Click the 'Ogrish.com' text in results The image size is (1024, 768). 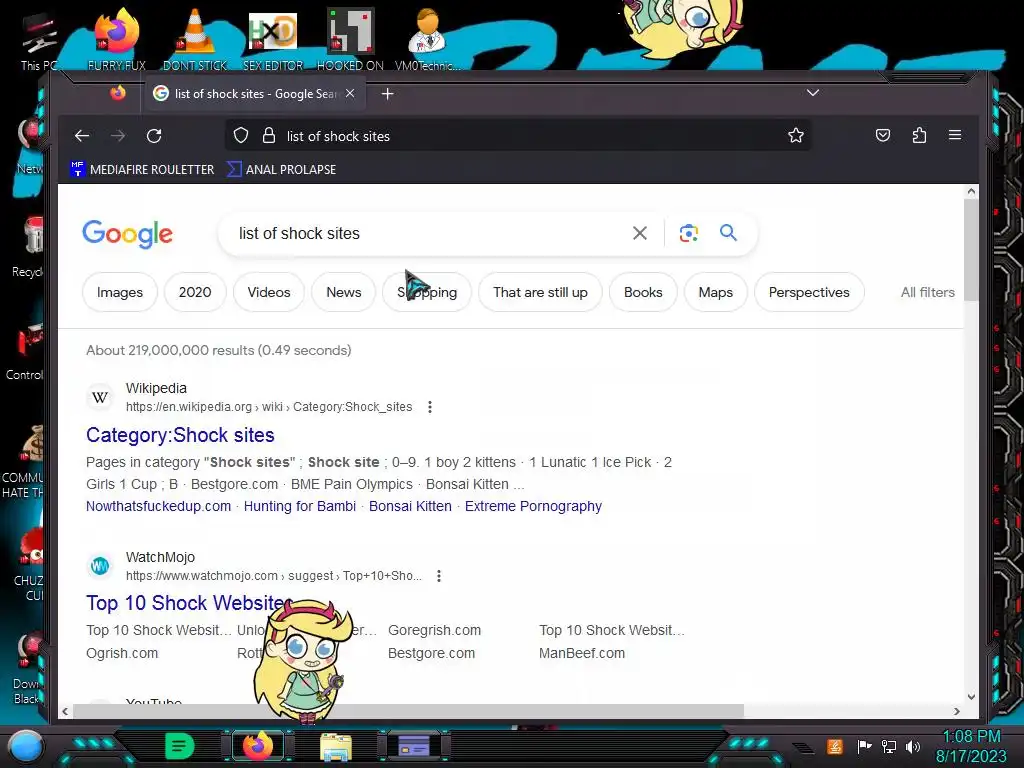point(122,654)
